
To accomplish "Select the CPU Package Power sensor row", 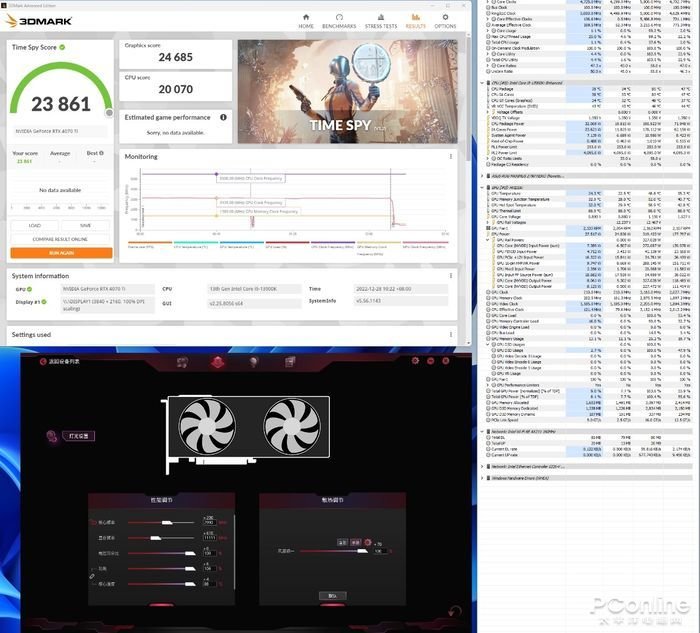I will [588, 124].
